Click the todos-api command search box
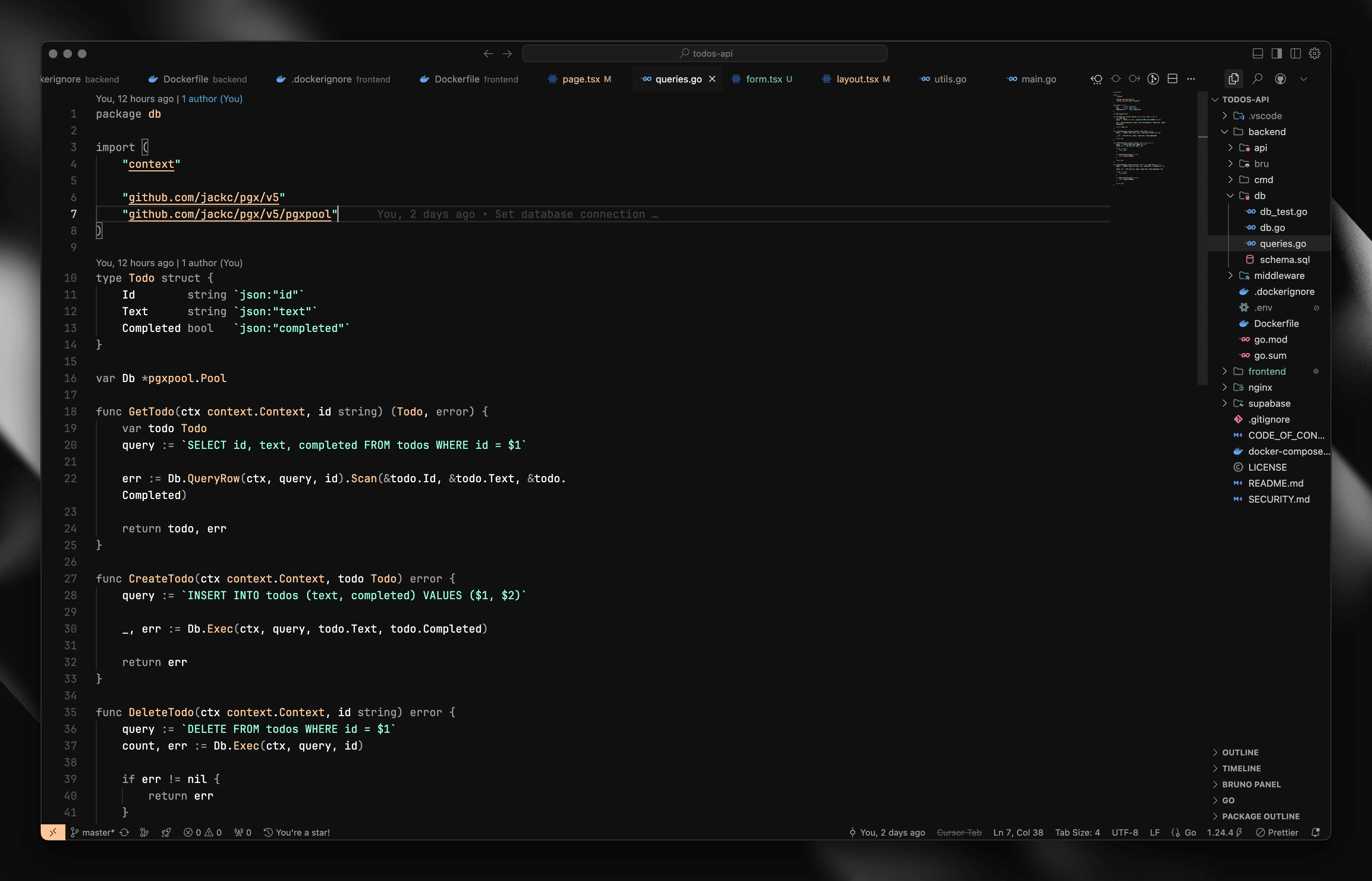 [705, 53]
